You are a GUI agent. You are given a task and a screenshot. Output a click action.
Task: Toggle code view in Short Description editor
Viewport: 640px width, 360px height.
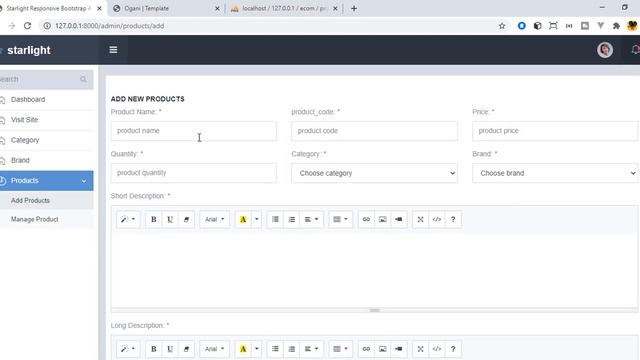tap(437, 220)
